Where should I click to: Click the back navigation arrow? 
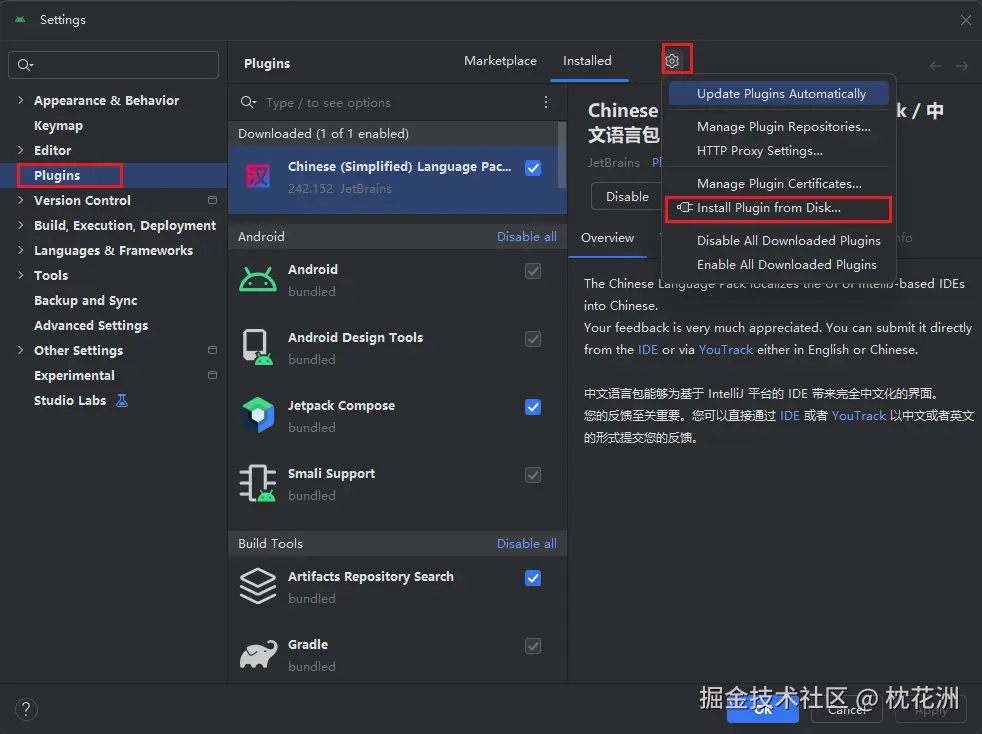(x=936, y=66)
